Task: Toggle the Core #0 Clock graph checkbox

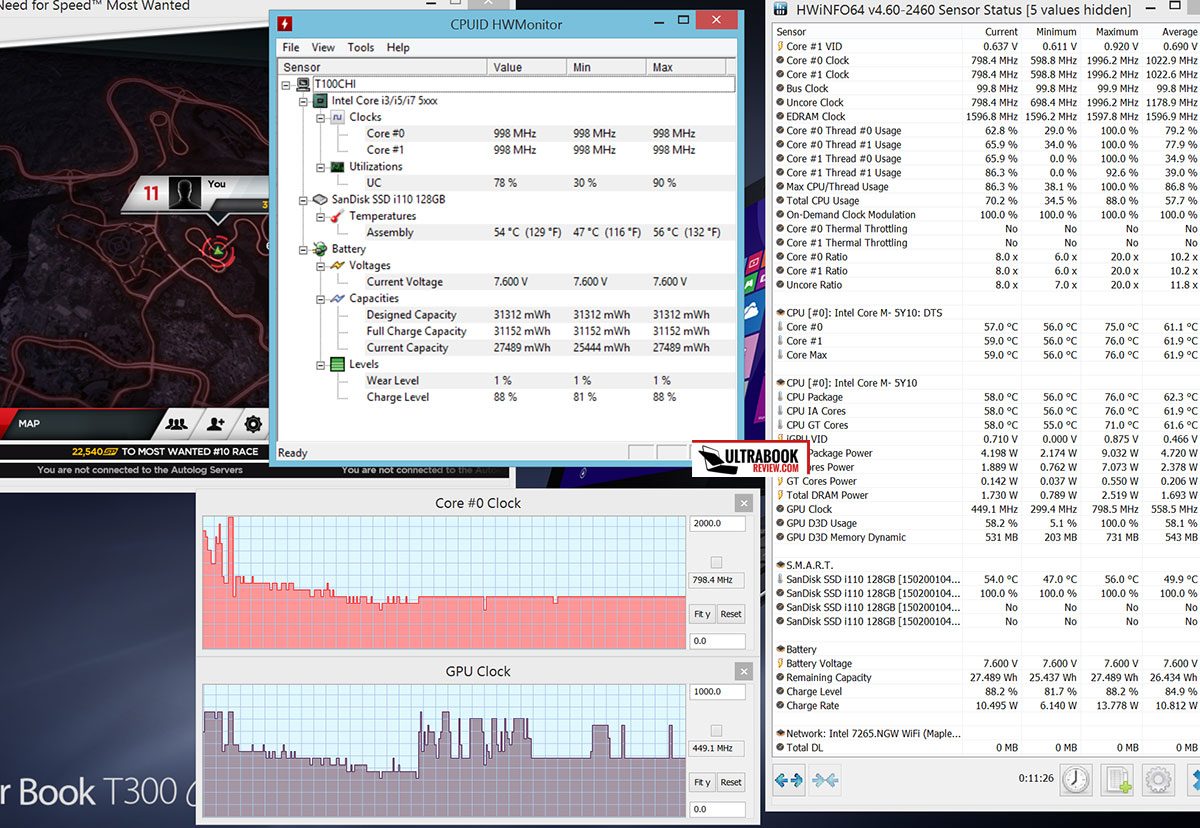Action: pos(716,562)
